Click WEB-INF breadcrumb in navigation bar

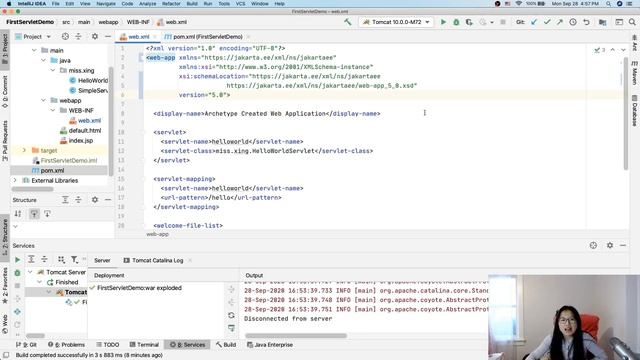[x=138, y=22]
